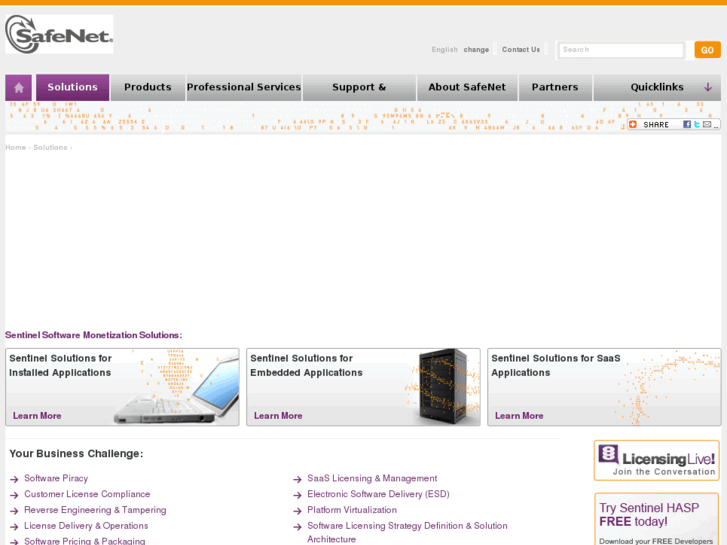Click LicensingLive Join the Conversation banner
This screenshot has width=727, height=545.
657,460
